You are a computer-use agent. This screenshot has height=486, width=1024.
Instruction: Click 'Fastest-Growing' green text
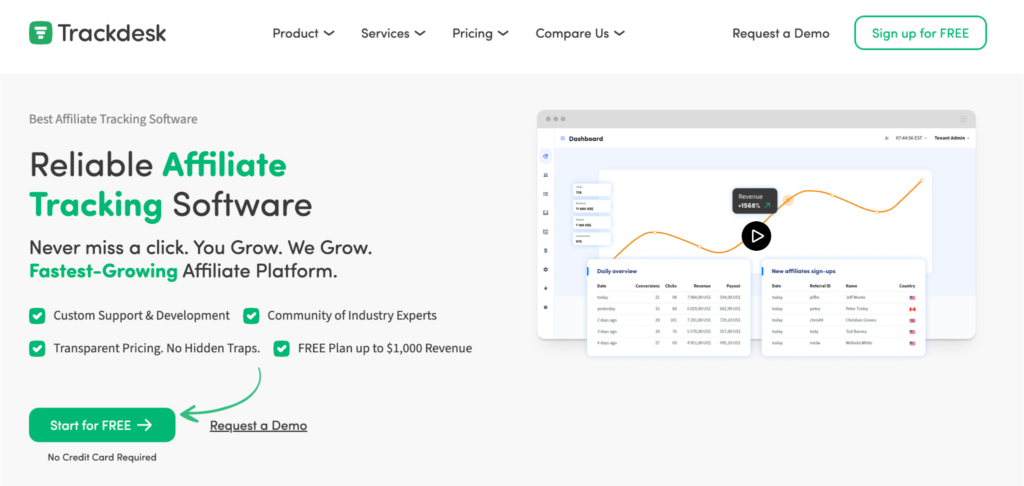pos(103,271)
